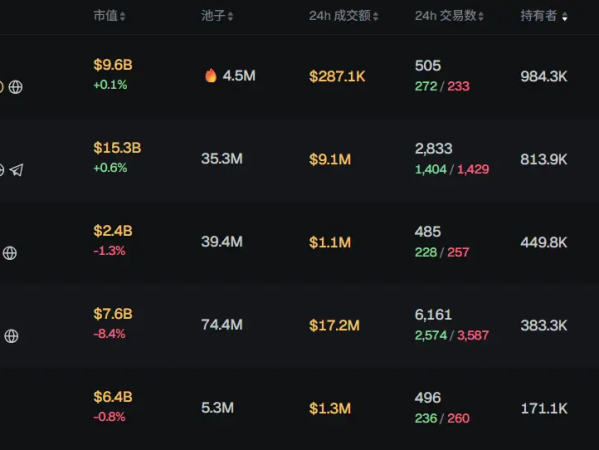Click holders value 984.3K
Viewport: 599px width, 450px height.
(x=544, y=76)
